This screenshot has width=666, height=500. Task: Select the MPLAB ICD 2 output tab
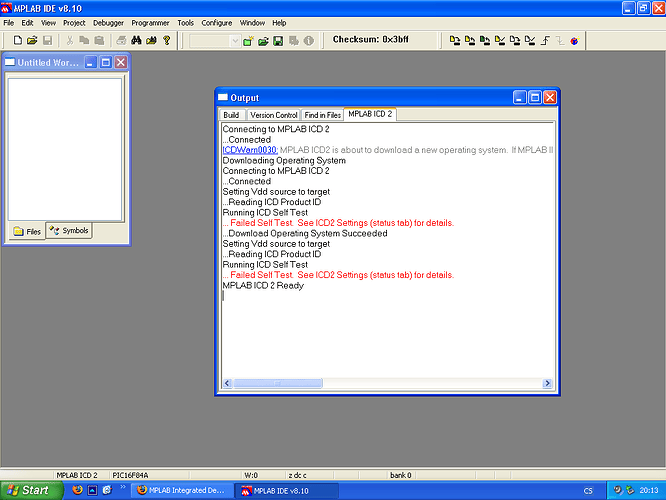click(370, 114)
